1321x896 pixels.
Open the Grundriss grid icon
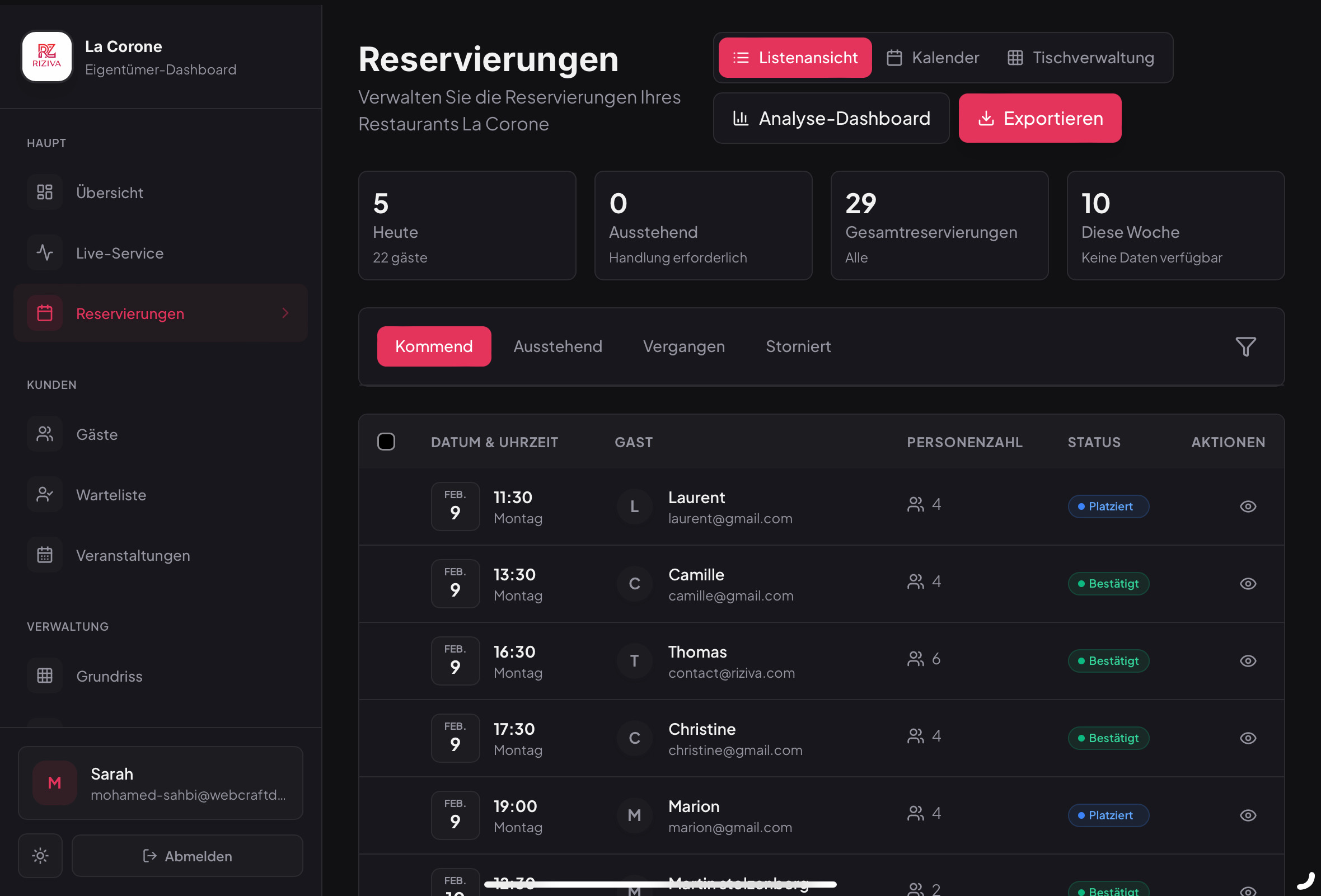[45, 675]
